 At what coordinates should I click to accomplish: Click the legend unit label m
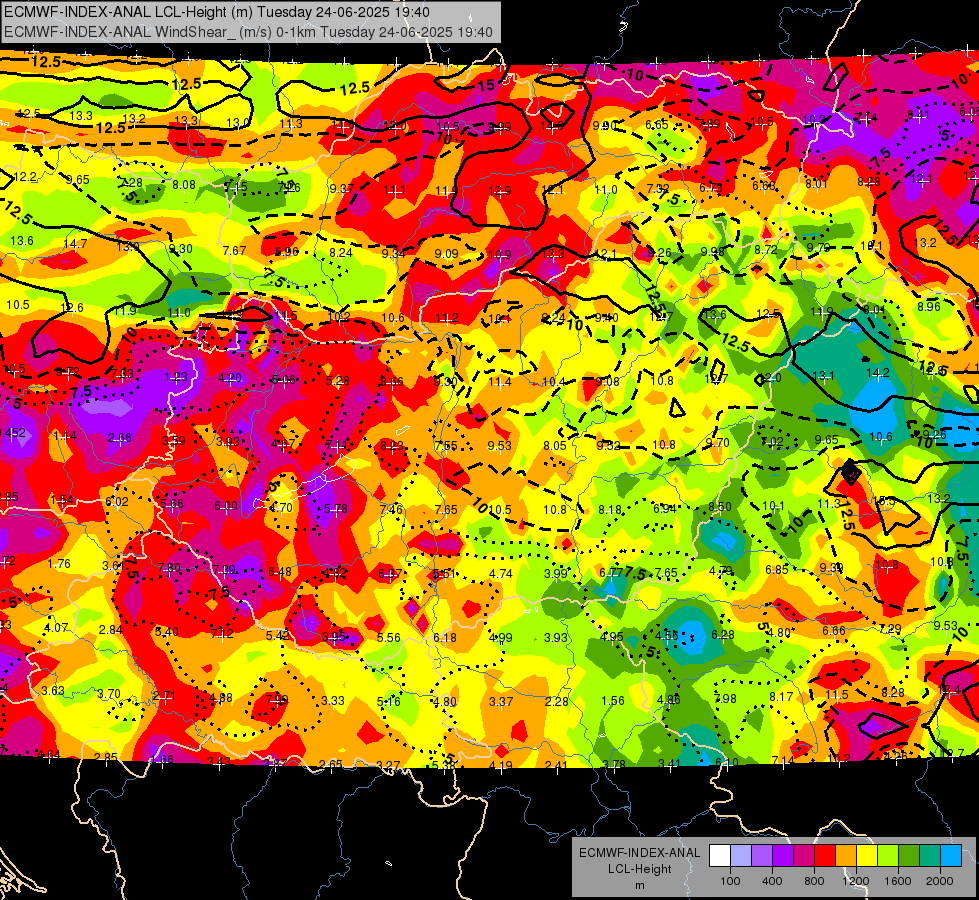(x=639, y=885)
